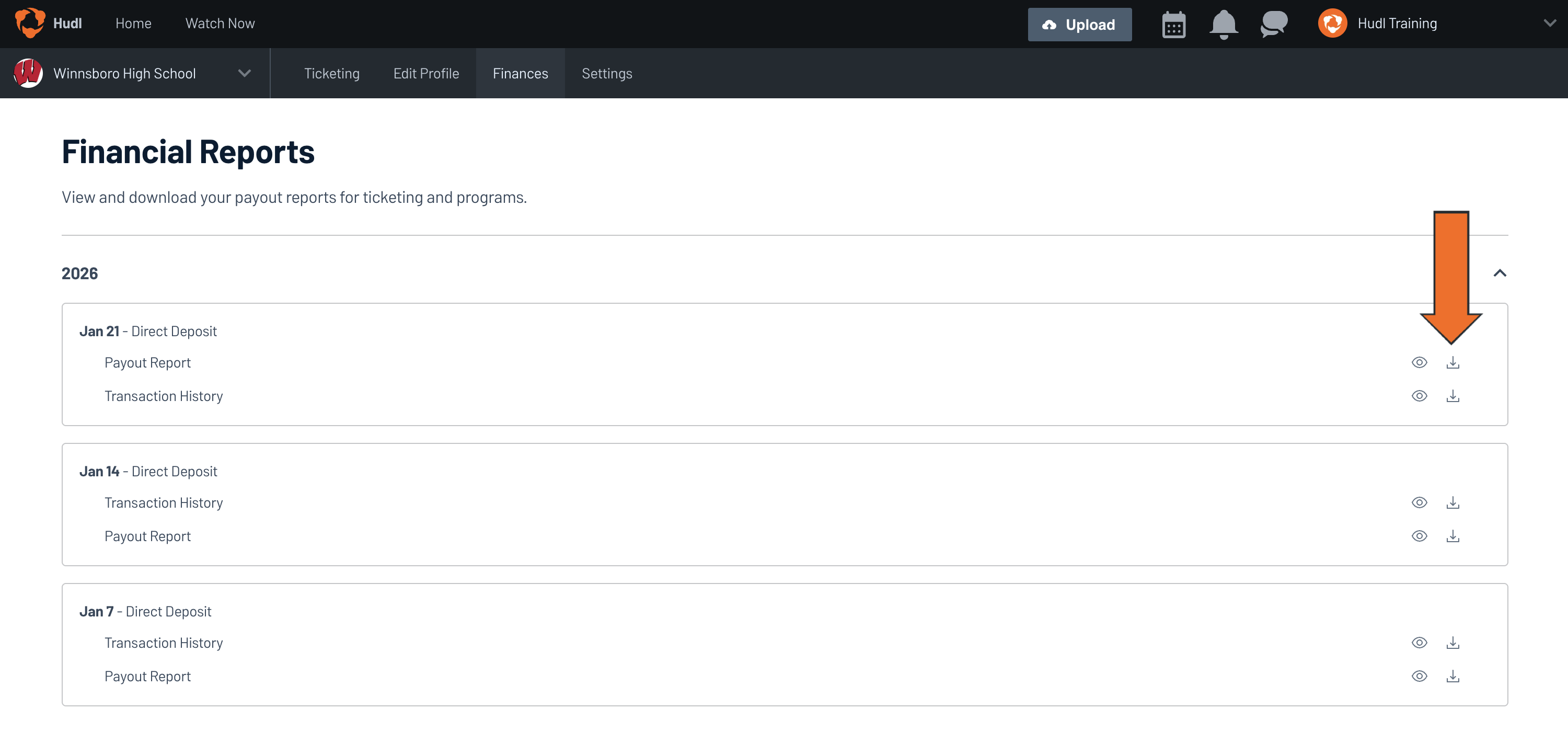This screenshot has width=1568, height=732.
Task: Click the Hudl Training account name
Action: coord(1397,23)
